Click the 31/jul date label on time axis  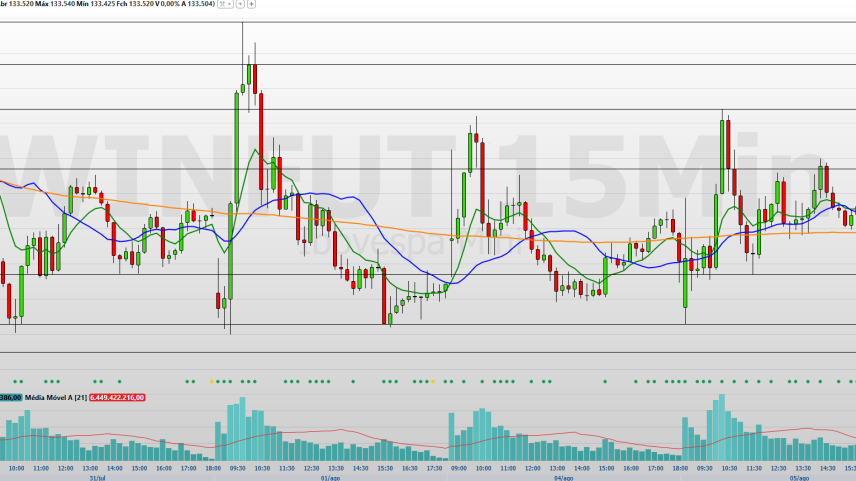point(97,478)
